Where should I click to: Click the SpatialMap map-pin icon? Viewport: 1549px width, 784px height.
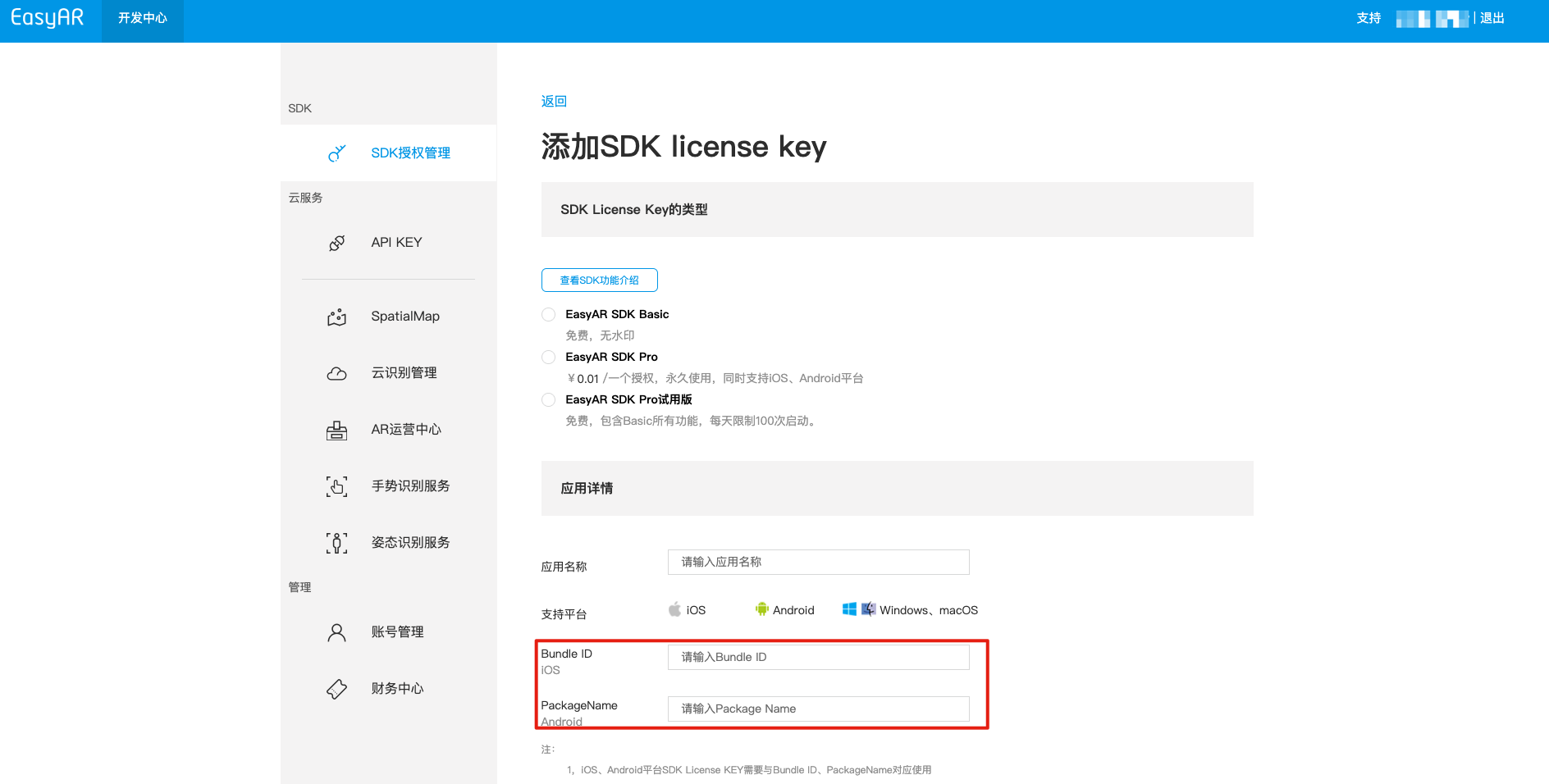(x=336, y=317)
